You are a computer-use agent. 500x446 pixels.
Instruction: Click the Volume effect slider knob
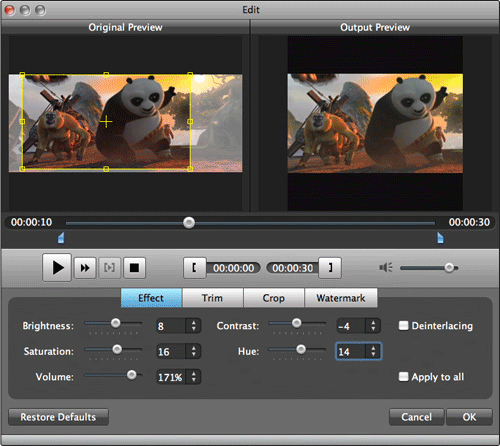tap(132, 375)
